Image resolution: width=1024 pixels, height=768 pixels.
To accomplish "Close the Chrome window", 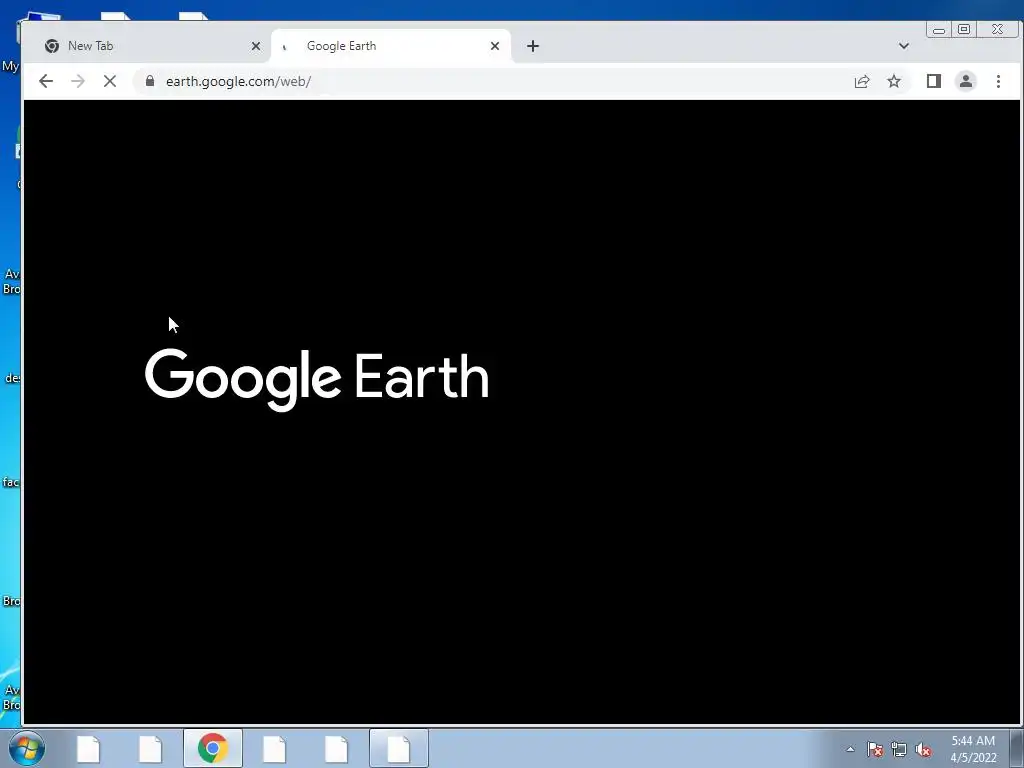I will (x=997, y=29).
